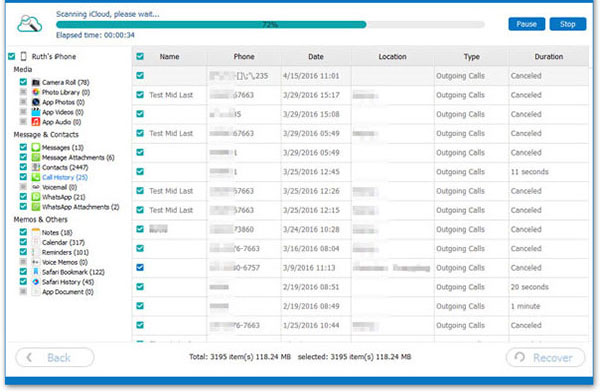Uncheck the row dated 3/9/2016 11:13
This screenshot has height=392, width=600.
pyautogui.click(x=140, y=267)
